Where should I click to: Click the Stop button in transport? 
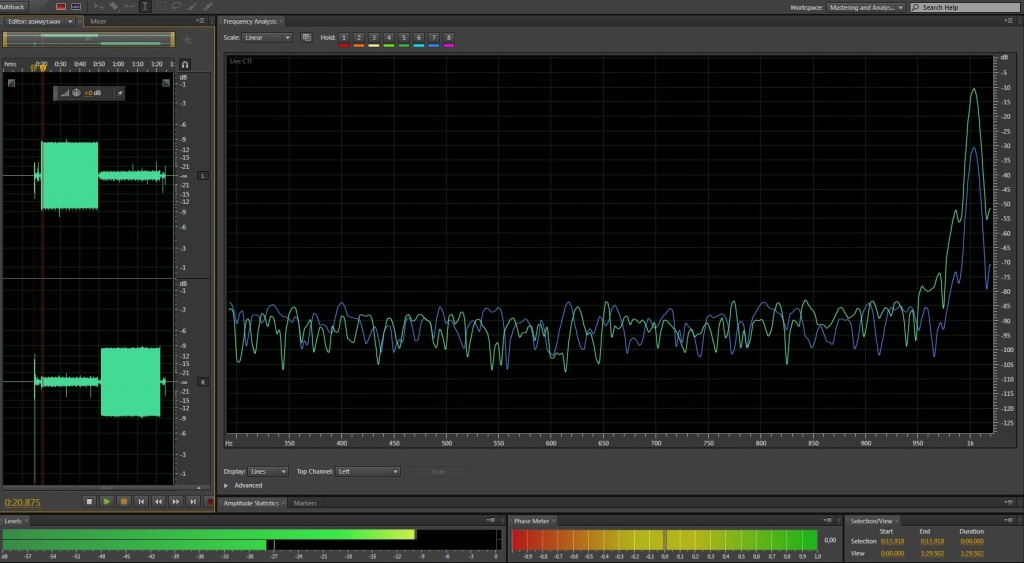point(89,501)
